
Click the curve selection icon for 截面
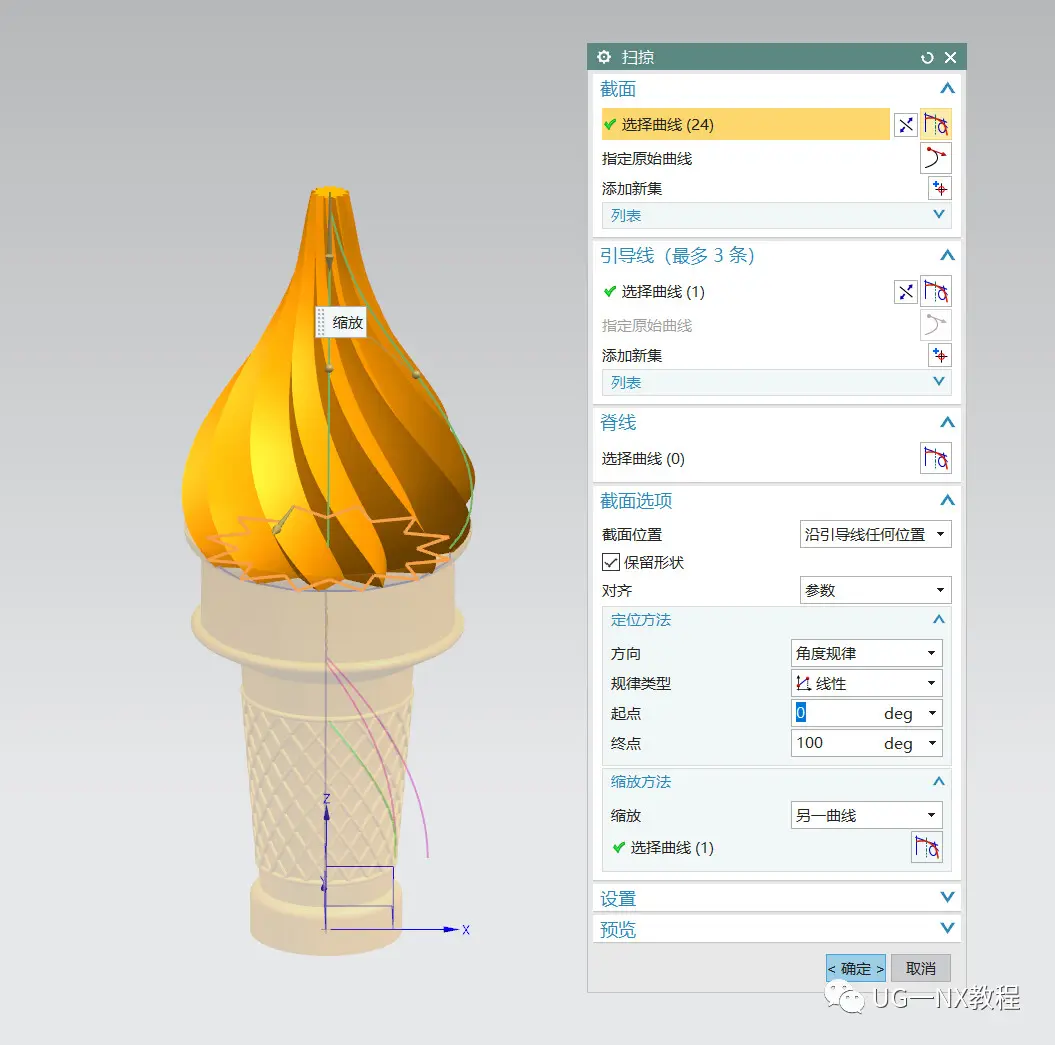coord(936,125)
